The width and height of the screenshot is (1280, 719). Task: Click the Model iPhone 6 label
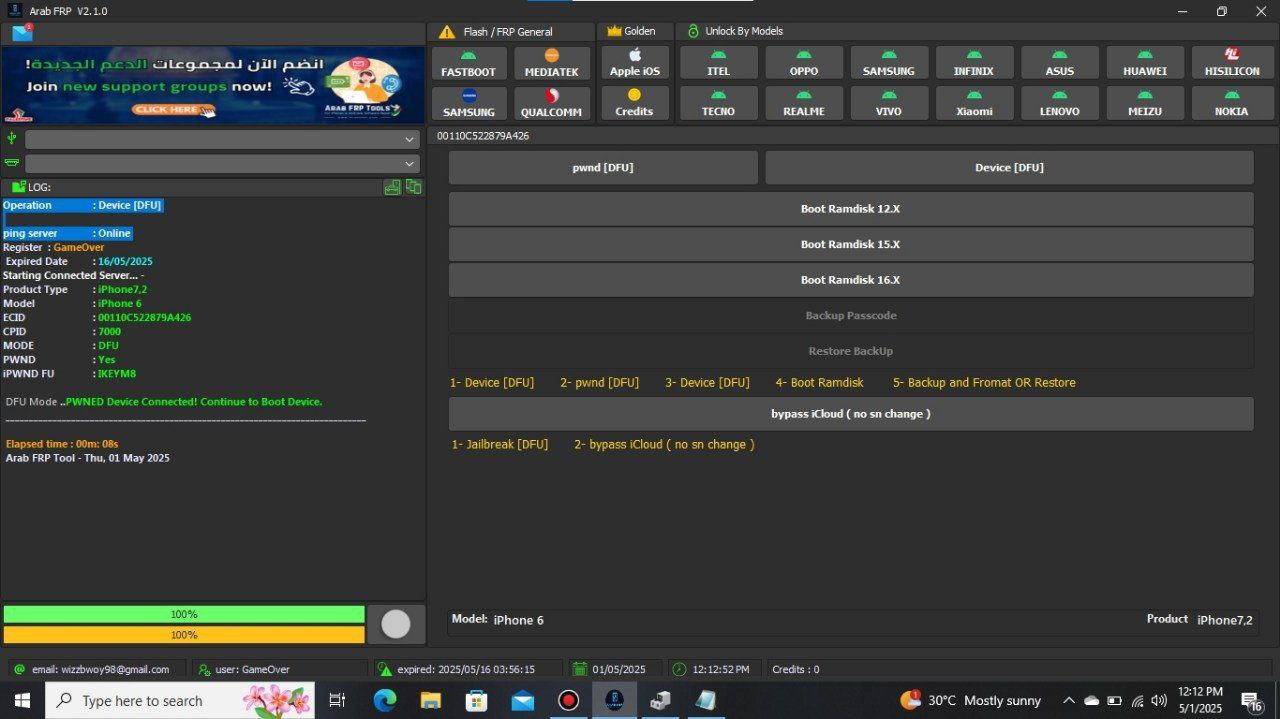(x=498, y=620)
